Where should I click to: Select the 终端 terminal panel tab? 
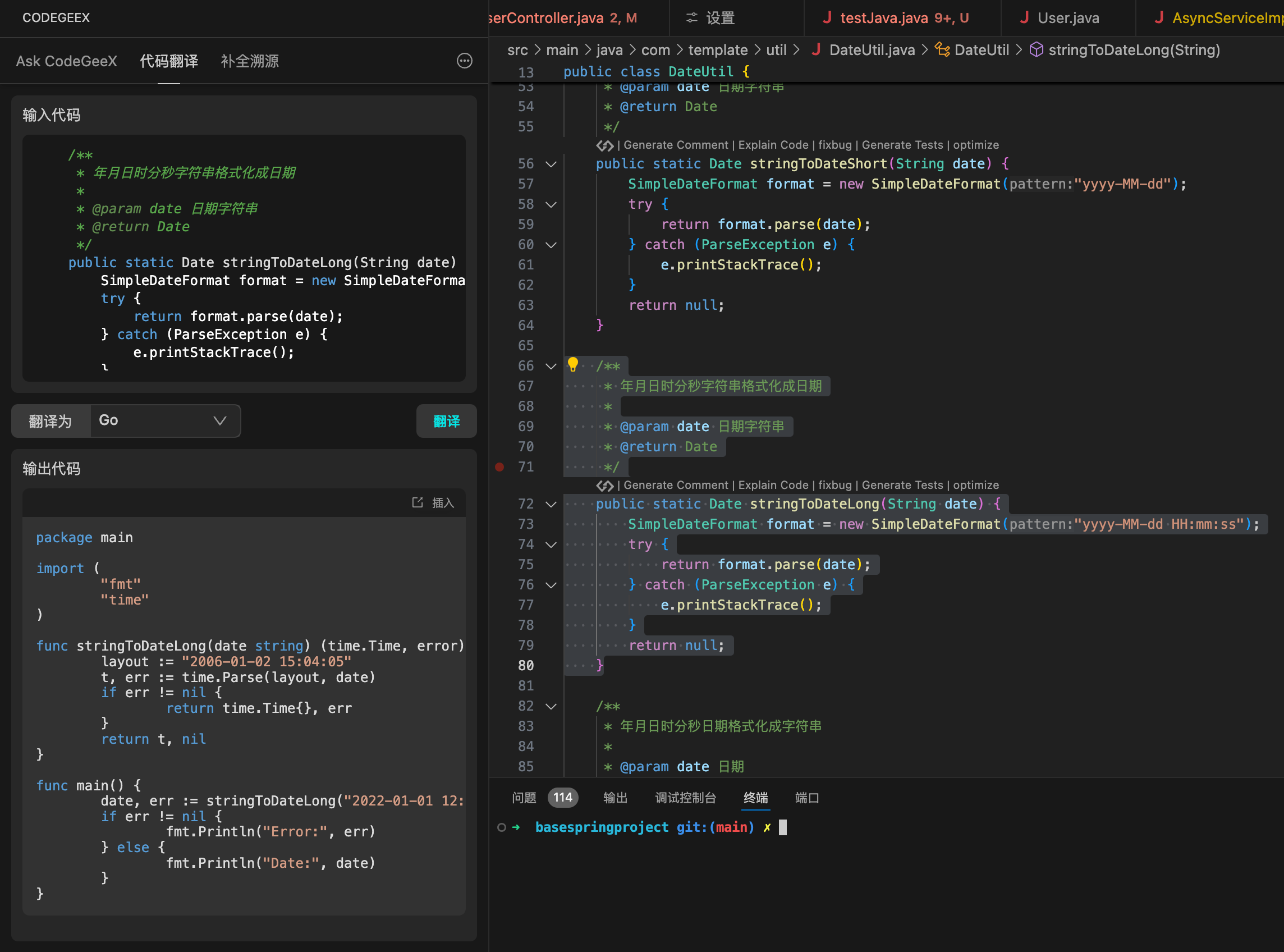[756, 798]
